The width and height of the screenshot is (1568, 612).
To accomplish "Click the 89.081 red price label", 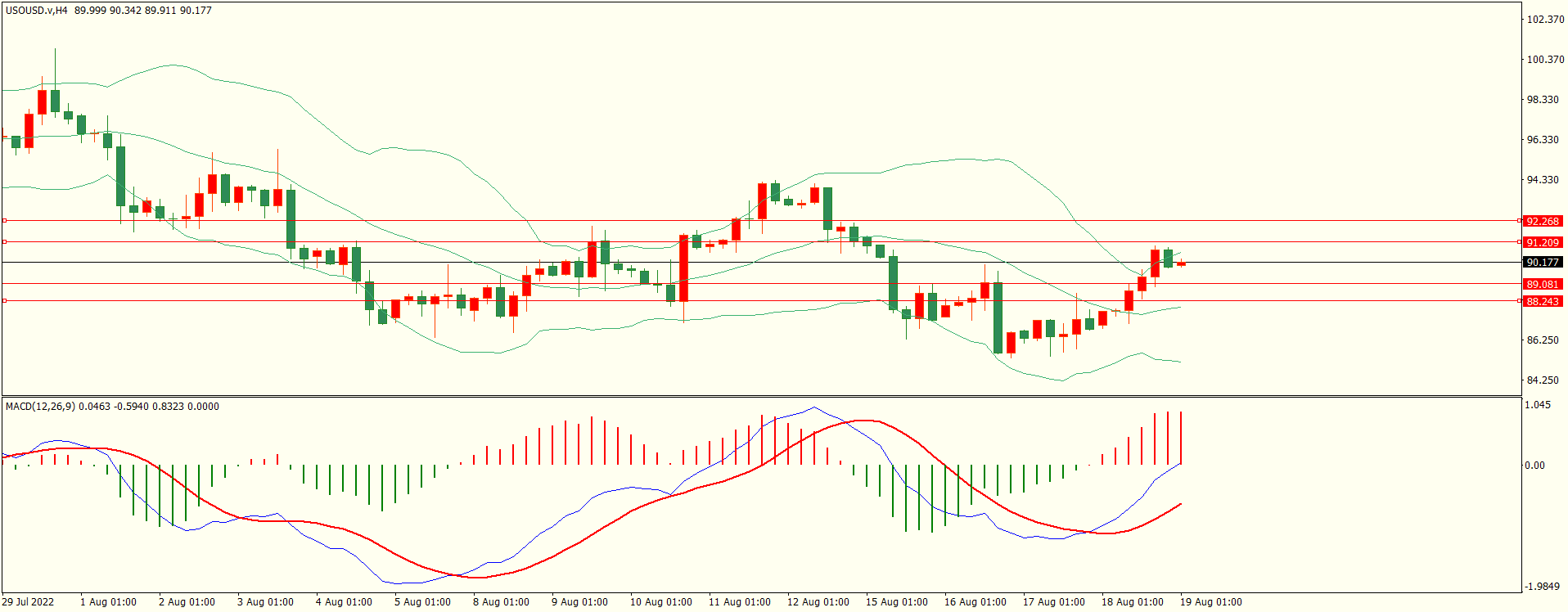I will [1542, 284].
